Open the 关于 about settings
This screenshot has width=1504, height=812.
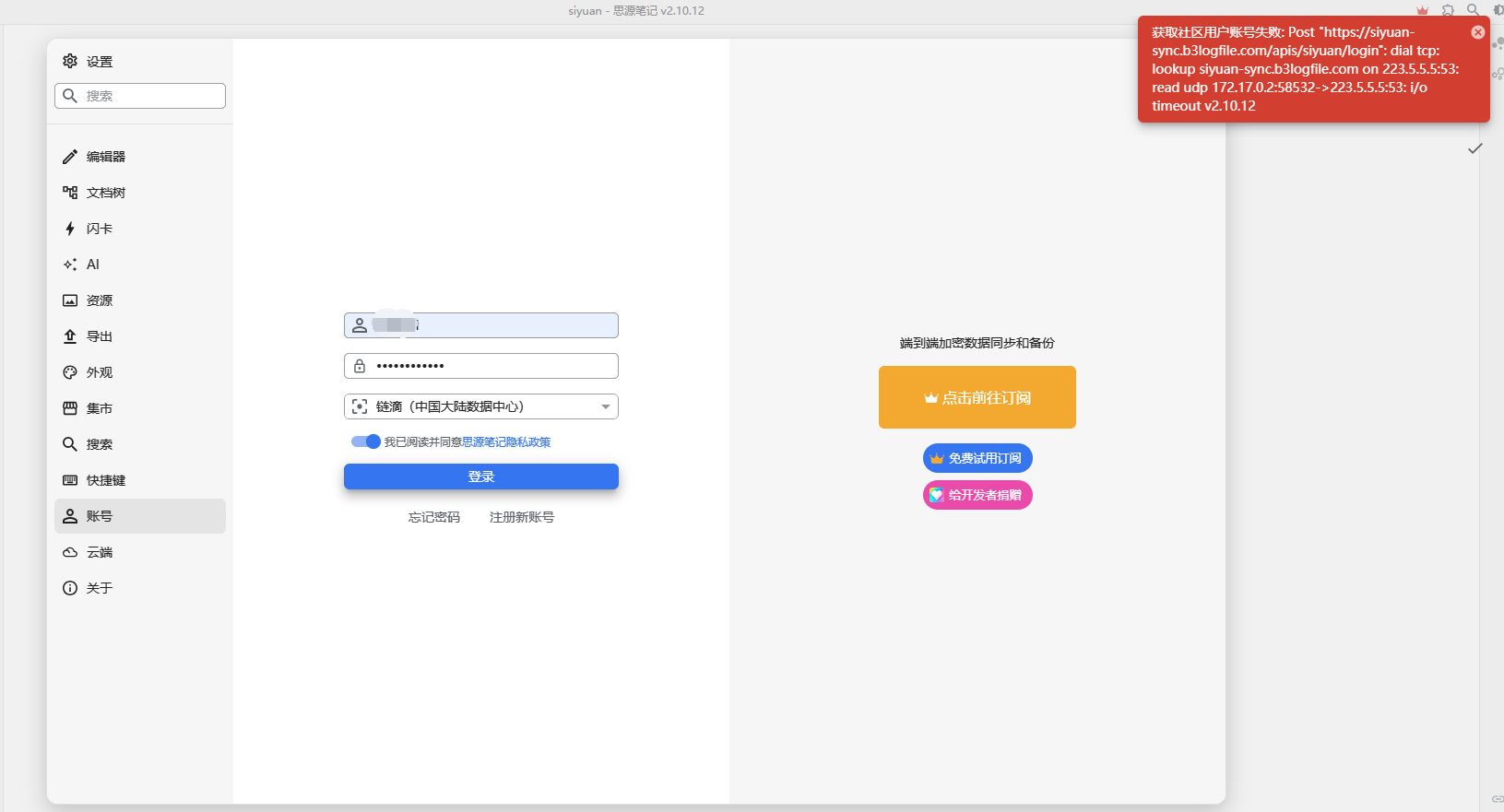(x=140, y=588)
